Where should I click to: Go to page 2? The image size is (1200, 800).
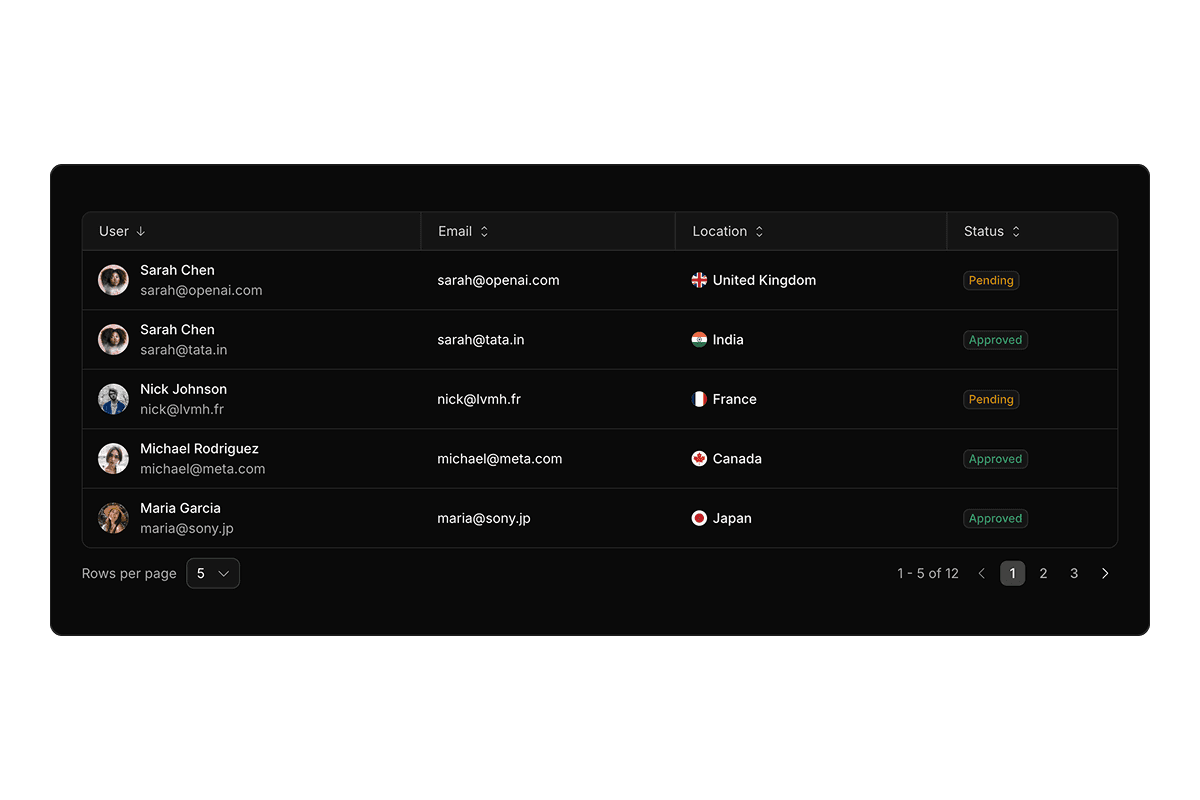point(1043,573)
